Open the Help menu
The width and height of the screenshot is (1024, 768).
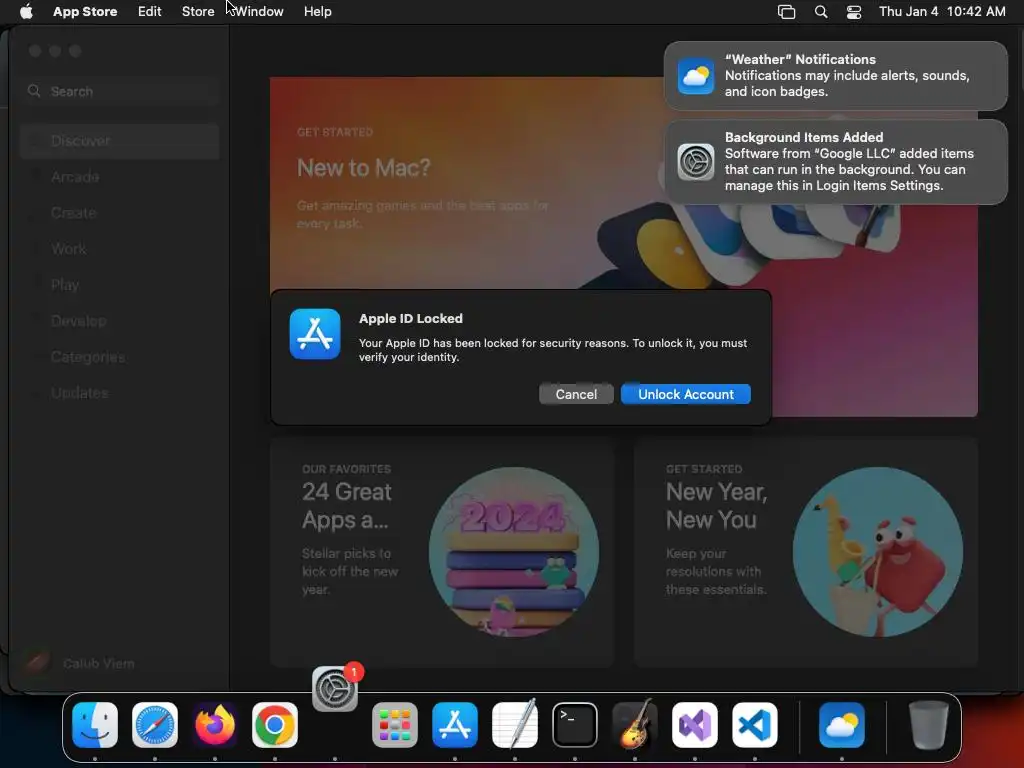[x=317, y=12]
